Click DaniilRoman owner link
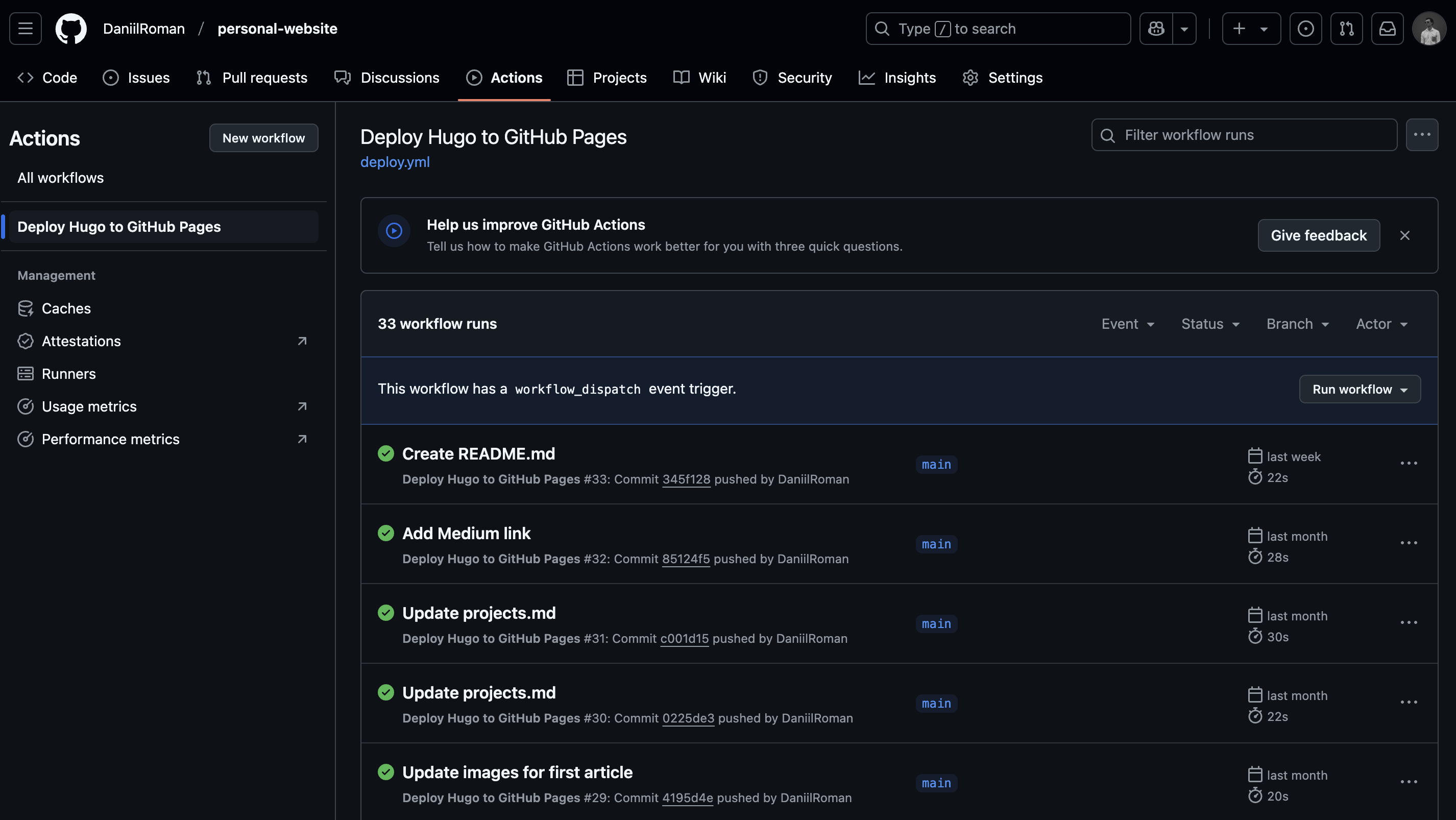The width and height of the screenshot is (1456, 820). (x=143, y=28)
